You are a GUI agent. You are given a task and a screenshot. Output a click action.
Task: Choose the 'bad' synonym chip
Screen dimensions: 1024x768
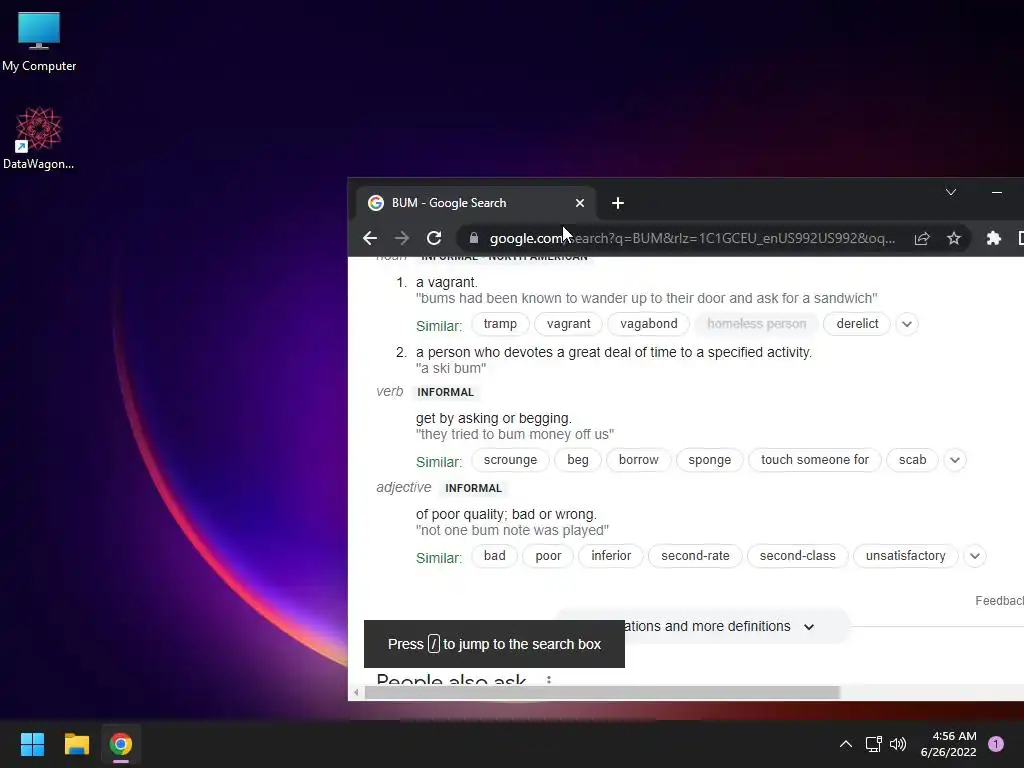(494, 556)
